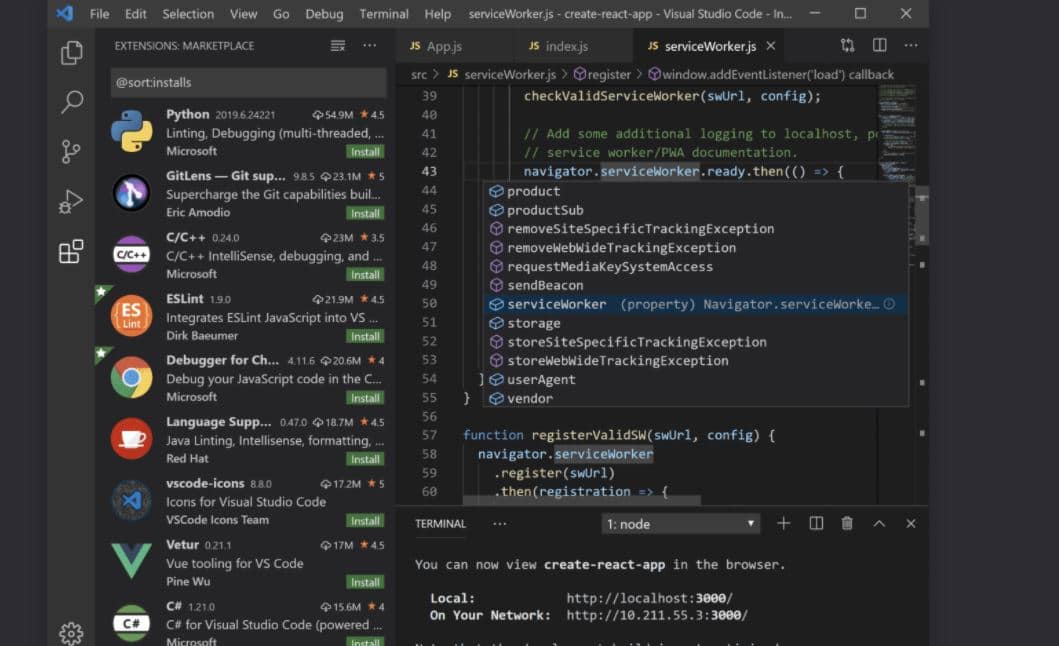This screenshot has width=1059, height=646.
Task: Open the extensions panel More Actions ellipsis
Action: (x=369, y=45)
